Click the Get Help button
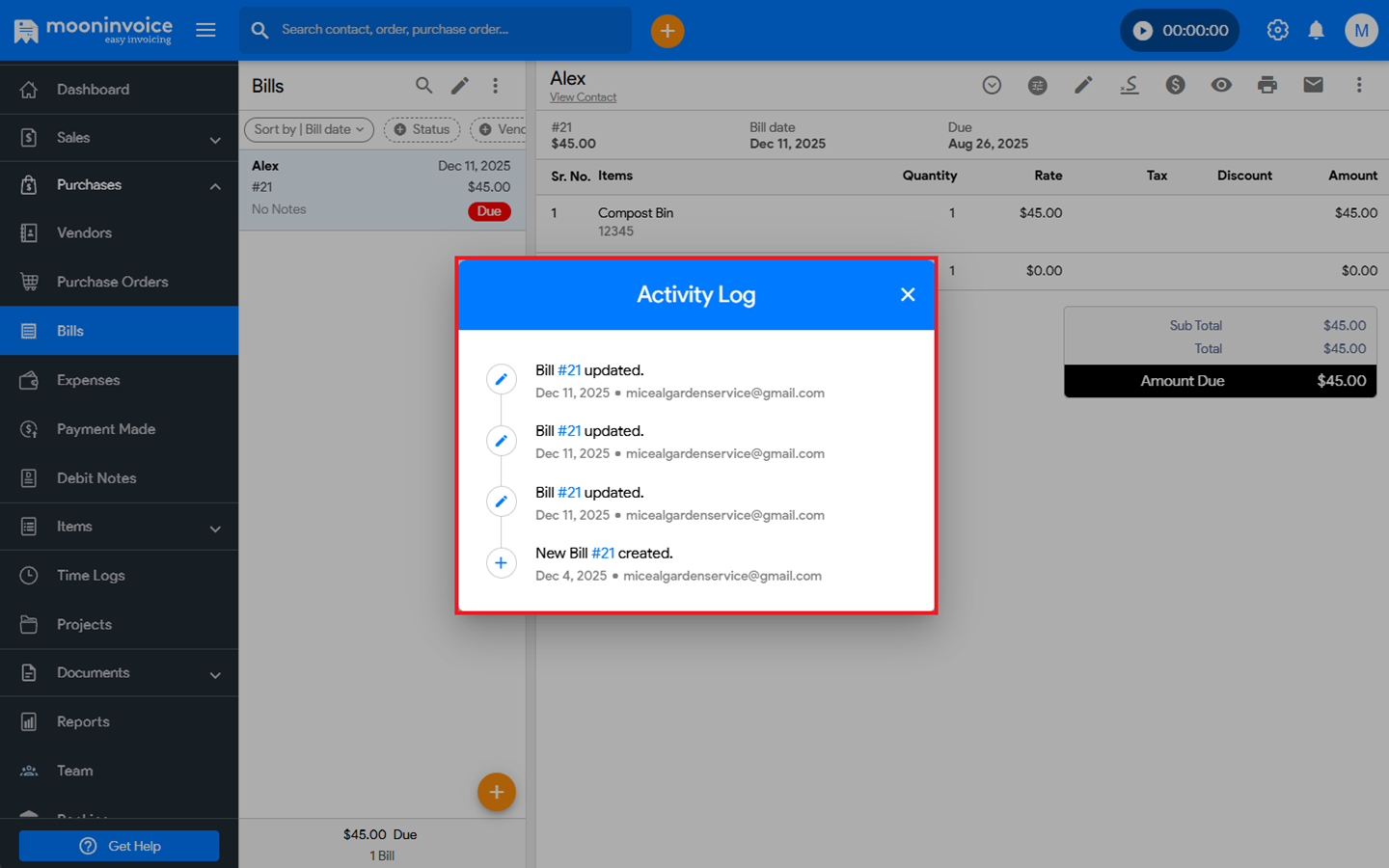 [x=119, y=846]
